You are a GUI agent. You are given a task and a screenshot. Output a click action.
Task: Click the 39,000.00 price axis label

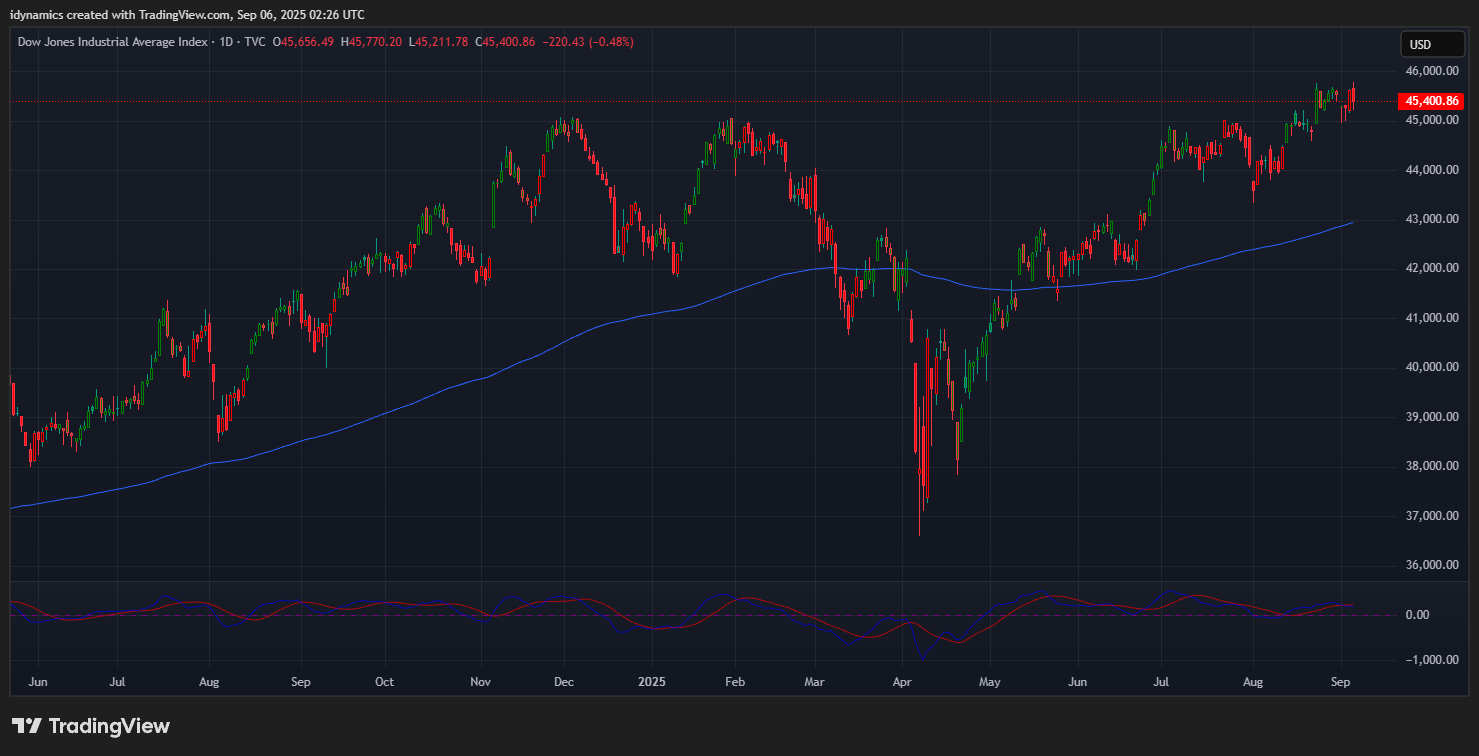1432,417
